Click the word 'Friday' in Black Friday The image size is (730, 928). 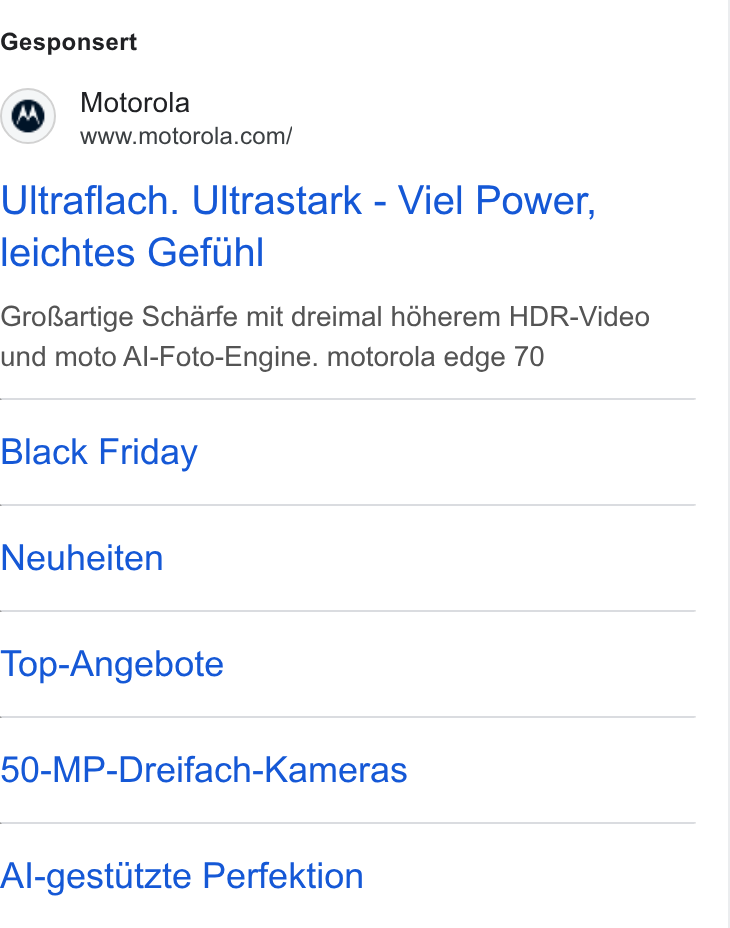(x=148, y=453)
